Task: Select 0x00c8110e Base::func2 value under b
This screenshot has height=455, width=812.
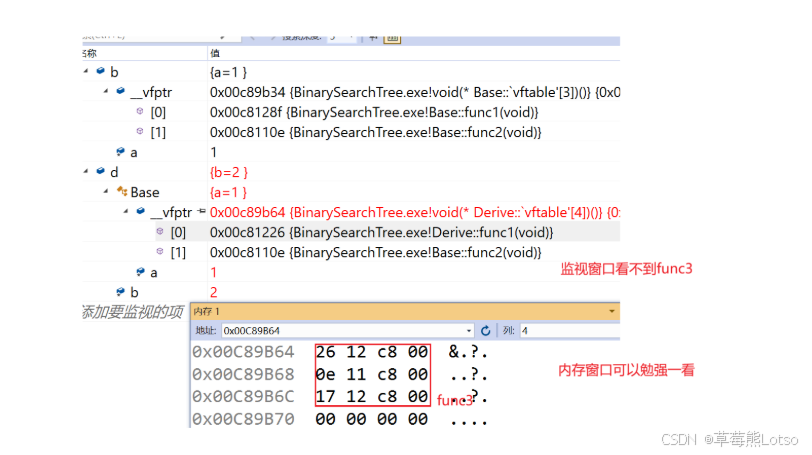Action: 375,133
